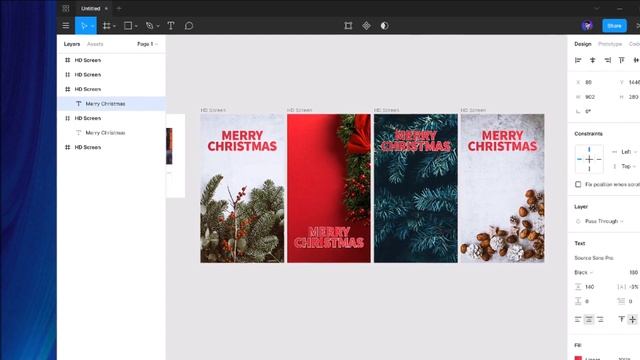Set text alignment to center
Screen dimensions: 640x360
coord(589,319)
